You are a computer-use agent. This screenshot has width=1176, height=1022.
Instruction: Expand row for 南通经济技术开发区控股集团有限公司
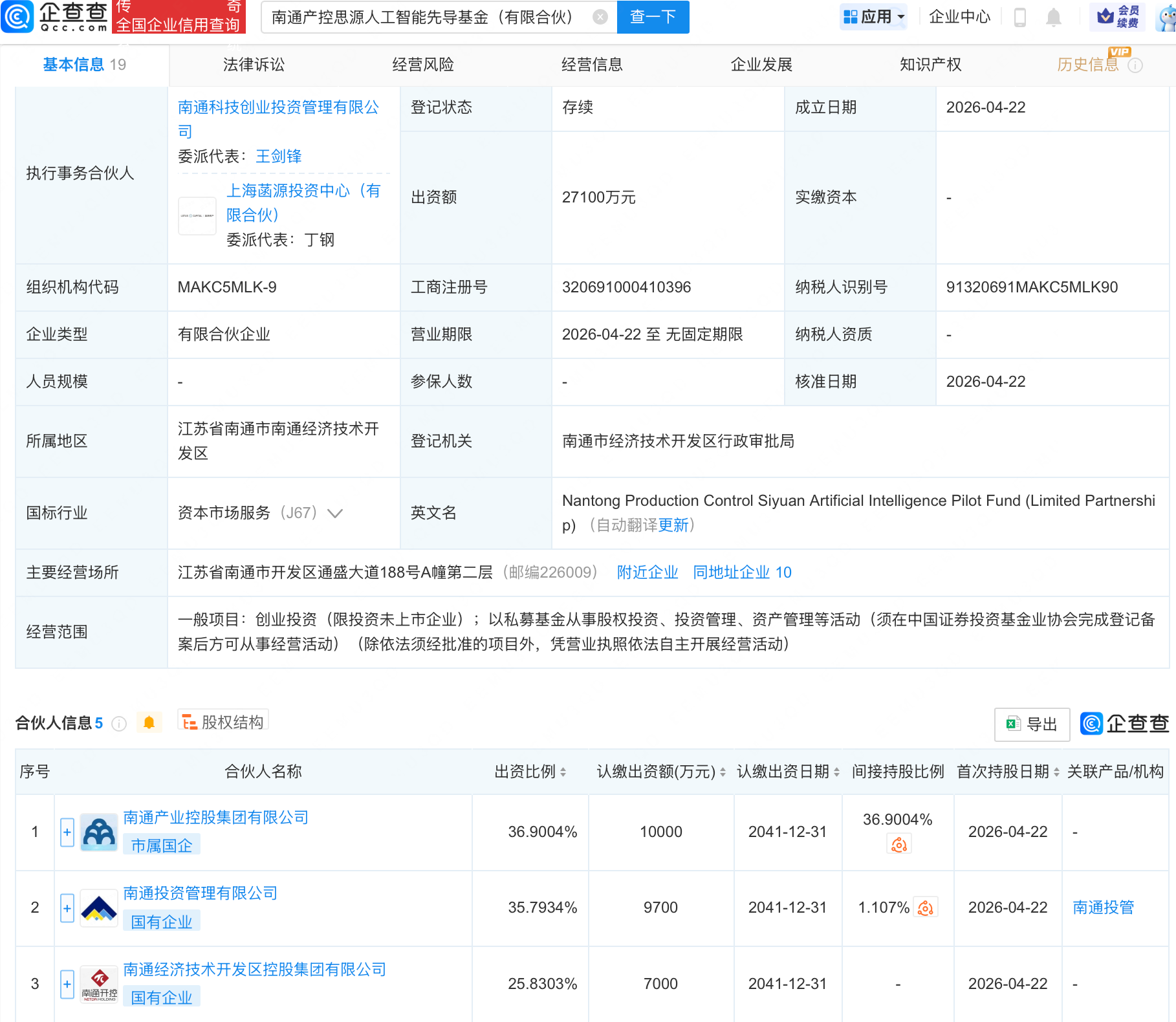pos(67,984)
